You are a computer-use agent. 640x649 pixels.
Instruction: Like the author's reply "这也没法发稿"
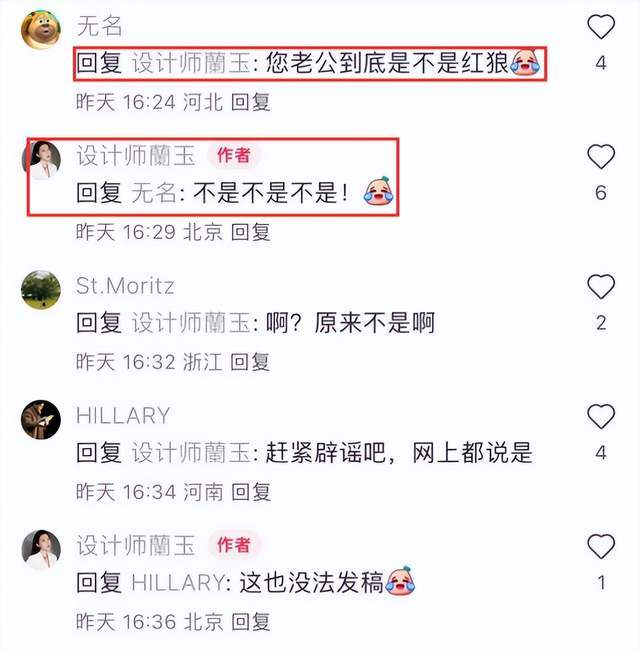[x=601, y=546]
